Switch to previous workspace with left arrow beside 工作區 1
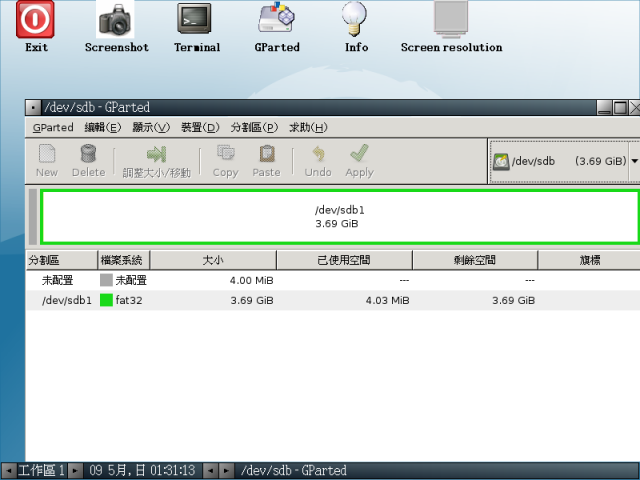This screenshot has width=640, height=480. point(9,471)
